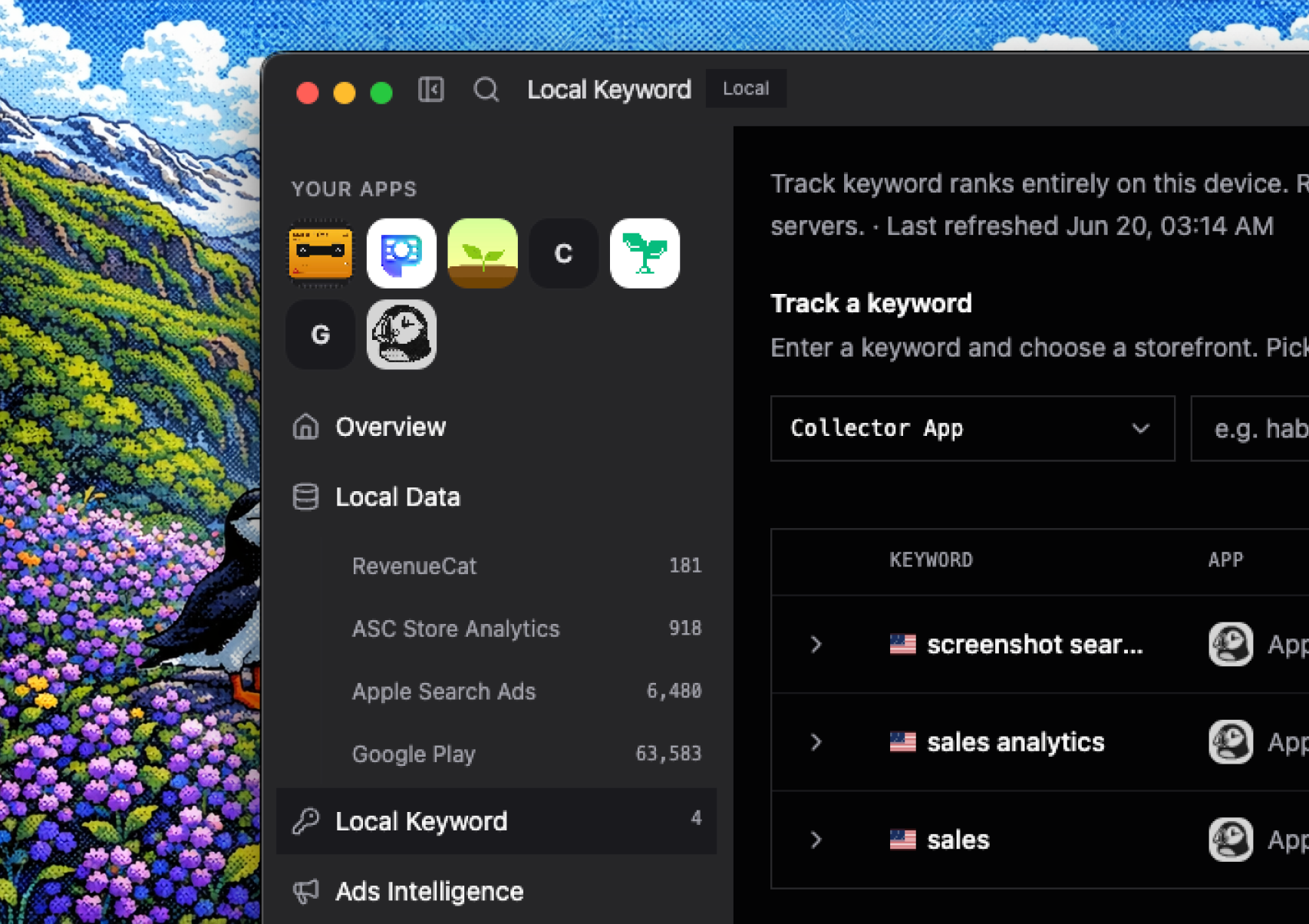Expand the sales analytics keyword row

click(816, 742)
